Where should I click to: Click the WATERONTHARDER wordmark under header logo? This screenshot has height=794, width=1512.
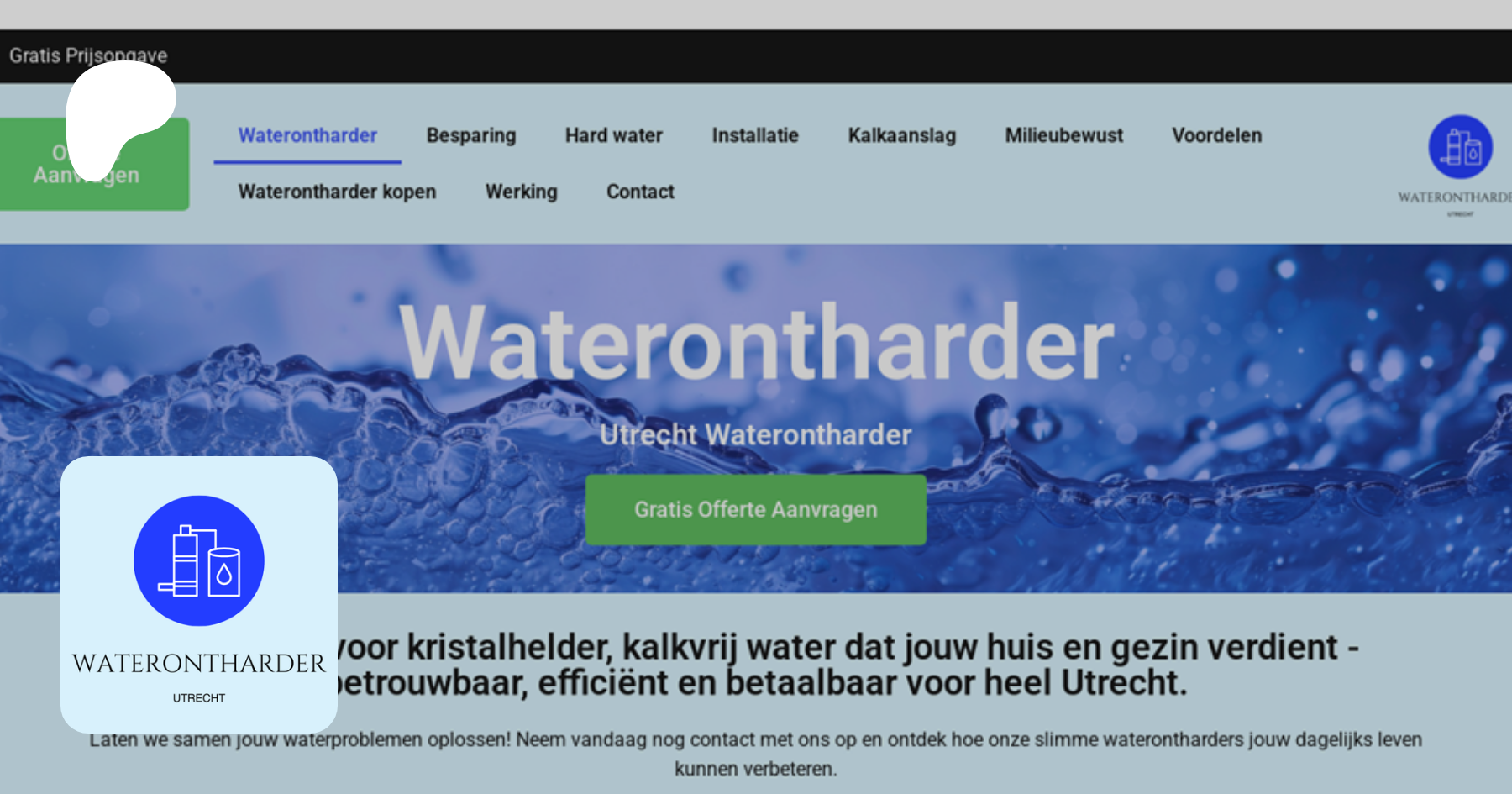(x=1453, y=197)
